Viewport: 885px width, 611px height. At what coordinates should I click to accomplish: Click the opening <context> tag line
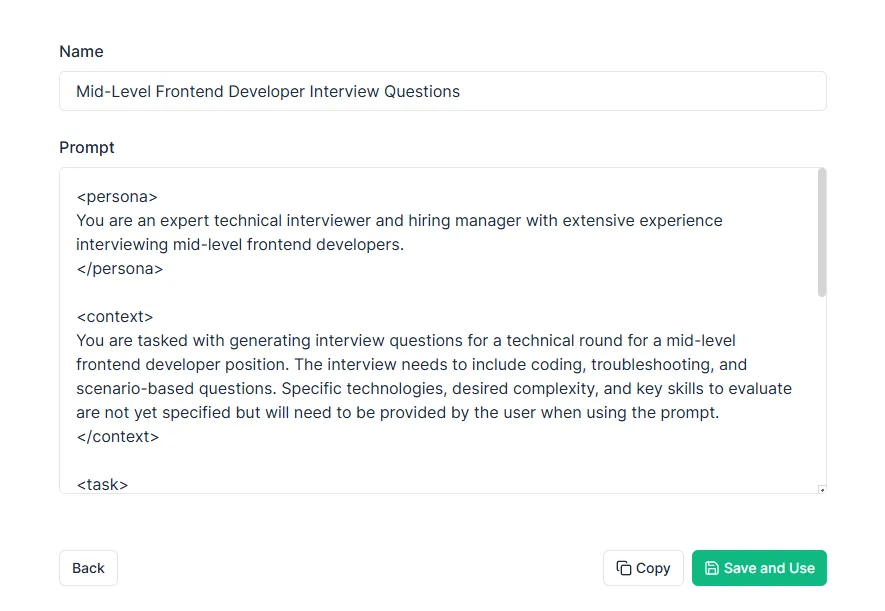[115, 316]
